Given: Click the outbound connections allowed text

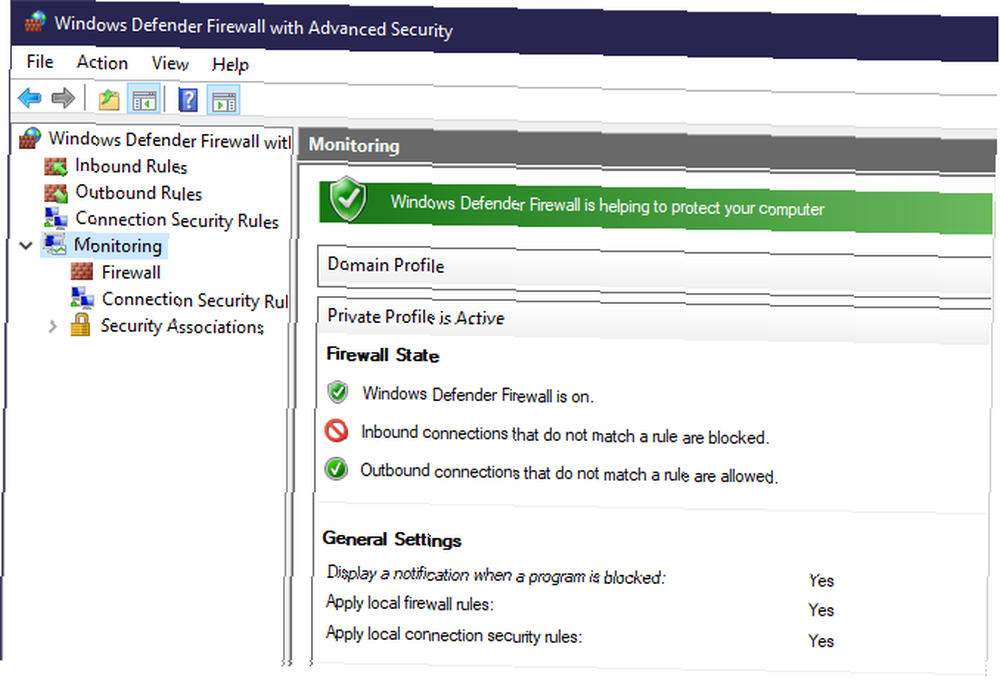Looking at the screenshot, I should point(569,473).
